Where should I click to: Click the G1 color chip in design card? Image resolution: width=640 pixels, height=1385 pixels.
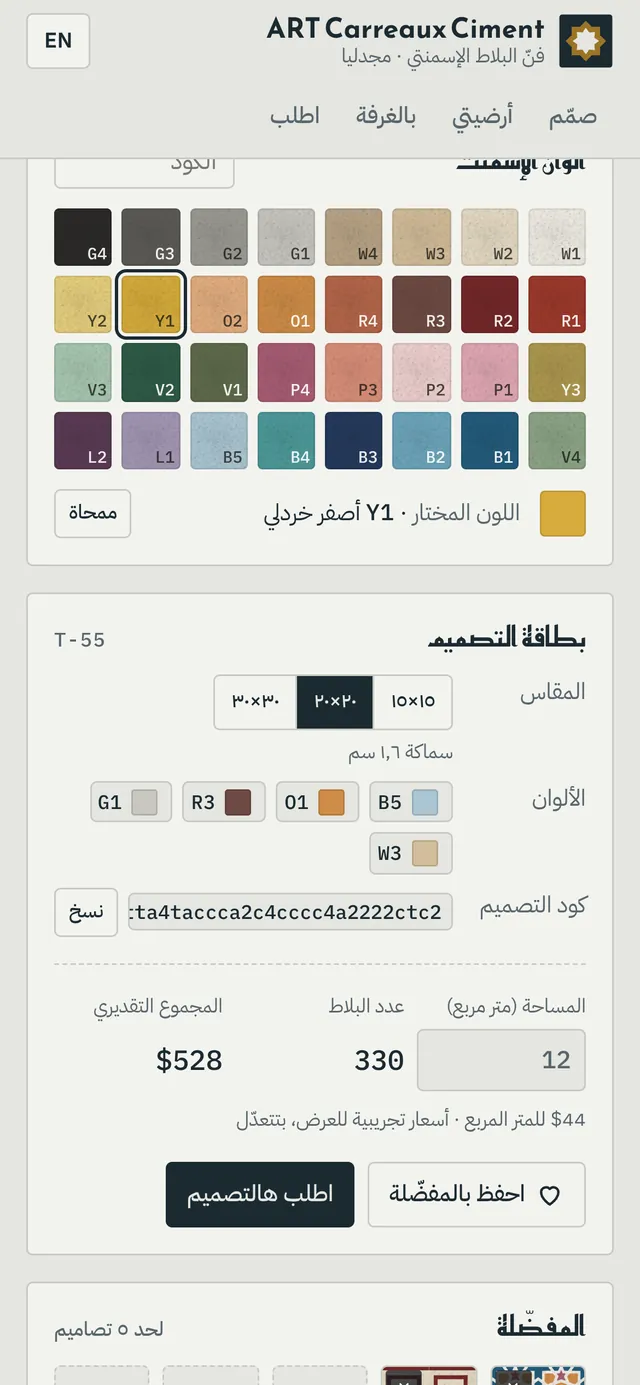tap(131, 802)
